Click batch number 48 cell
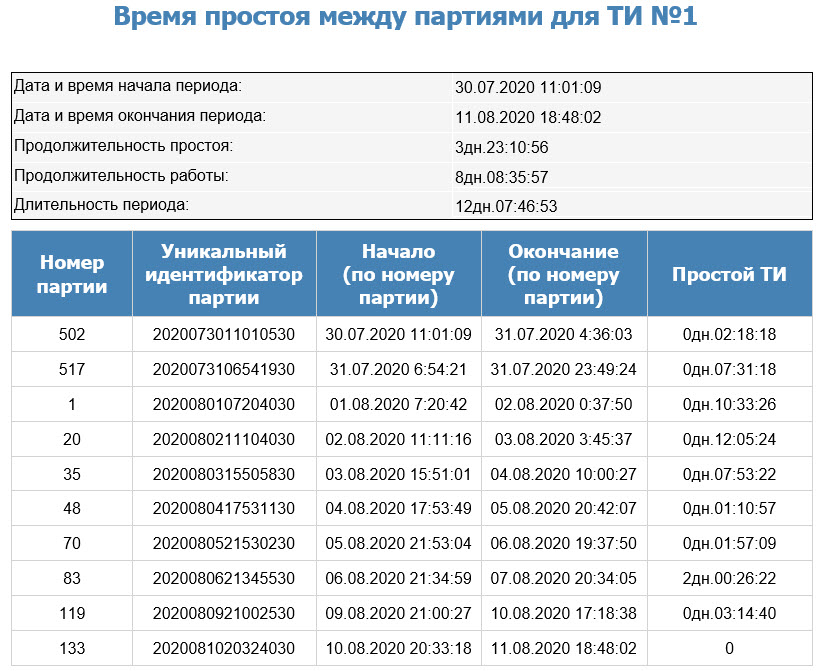818x671 pixels. [72, 509]
